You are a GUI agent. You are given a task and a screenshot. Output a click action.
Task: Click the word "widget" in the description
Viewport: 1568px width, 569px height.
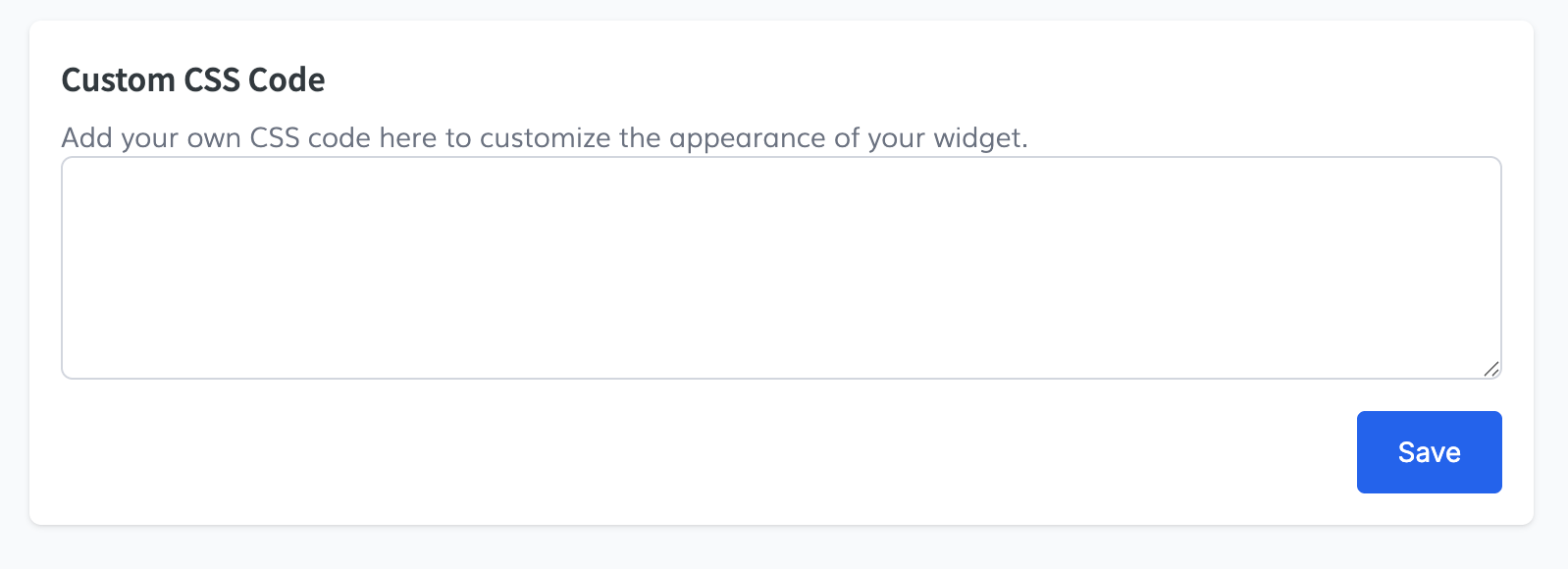coord(977,137)
